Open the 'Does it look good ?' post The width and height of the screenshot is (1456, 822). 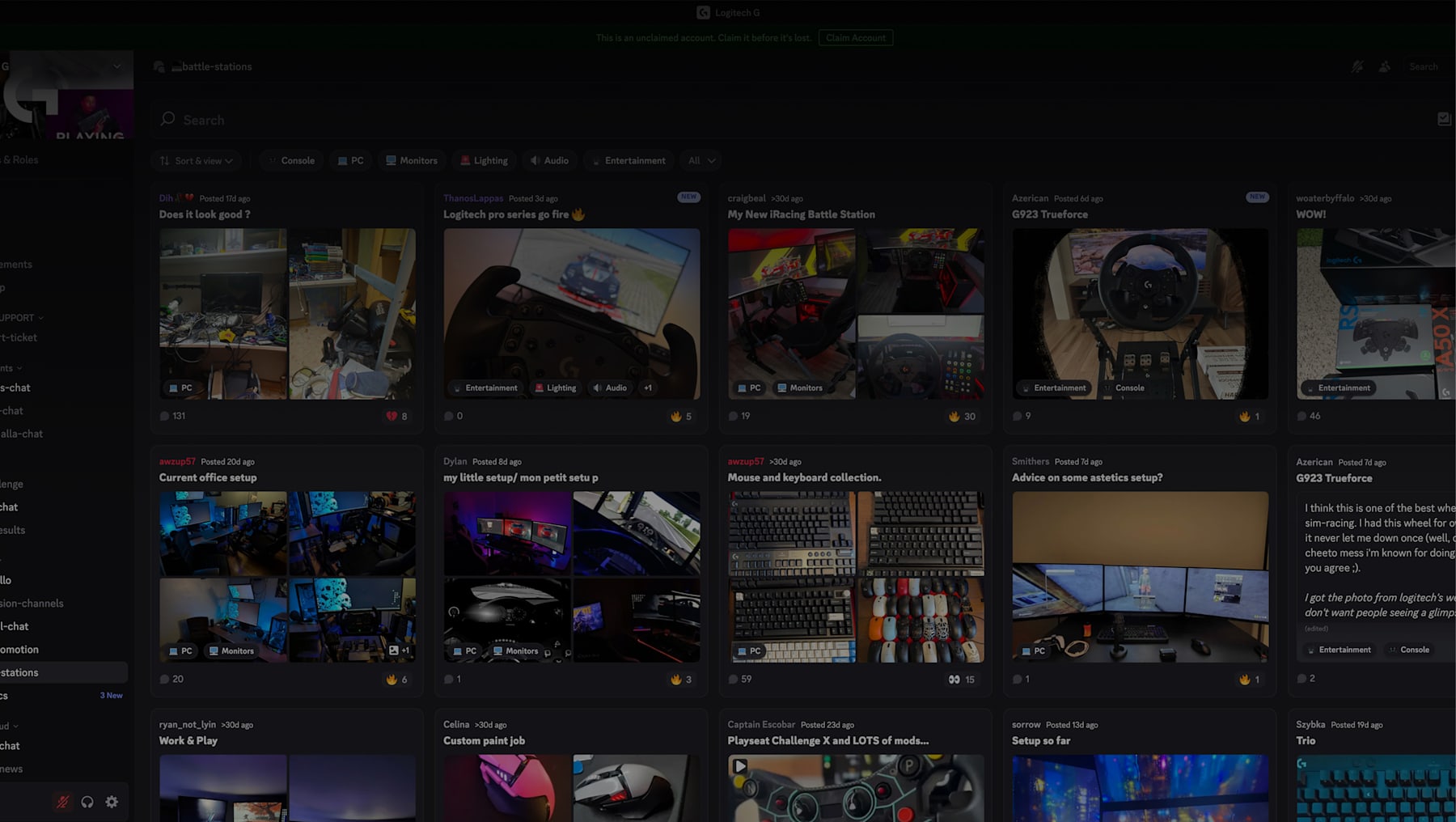(x=205, y=214)
